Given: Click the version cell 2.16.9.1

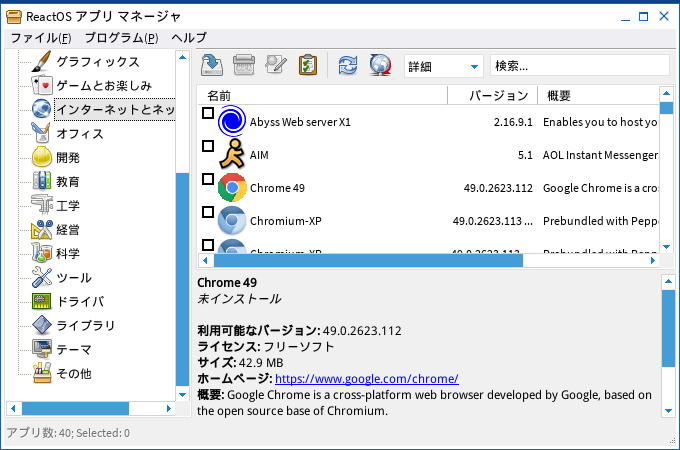Looking at the screenshot, I should coord(513,122).
